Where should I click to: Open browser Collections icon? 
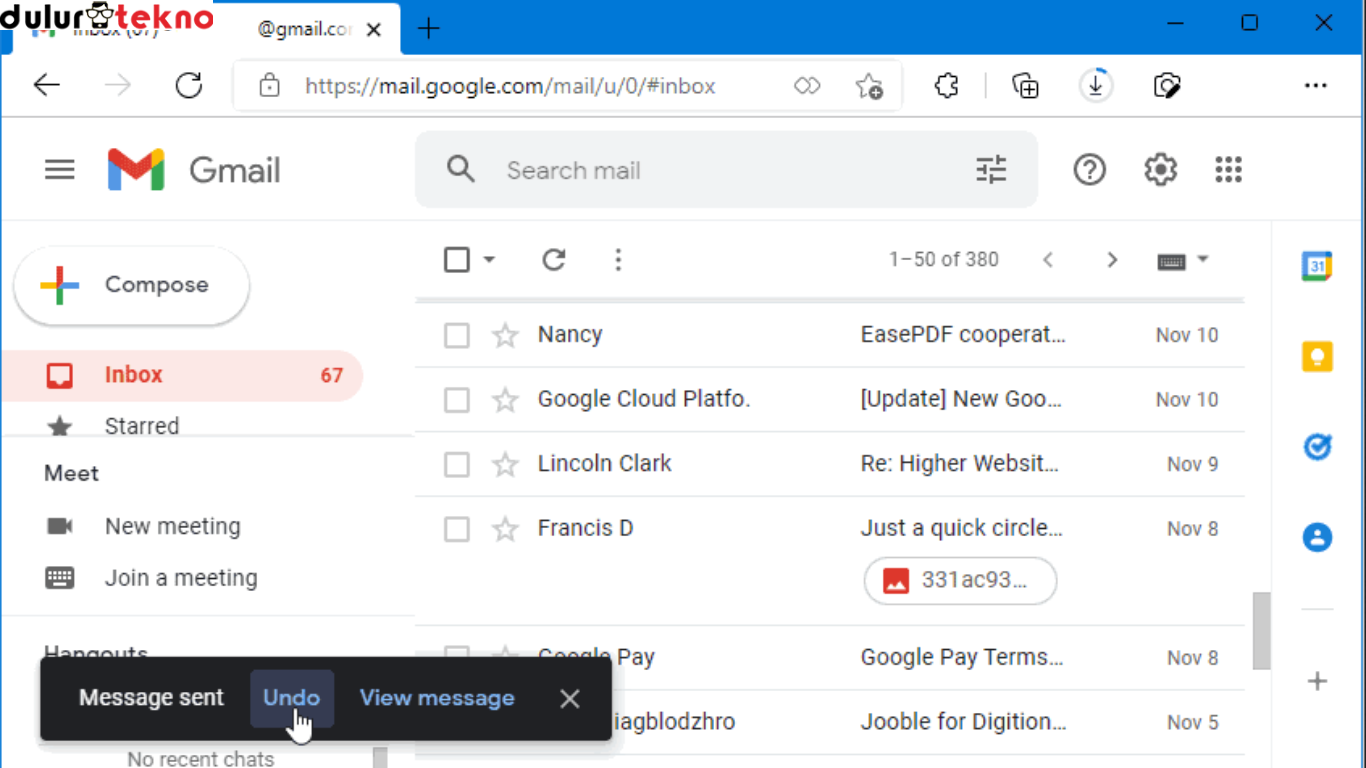(1025, 86)
